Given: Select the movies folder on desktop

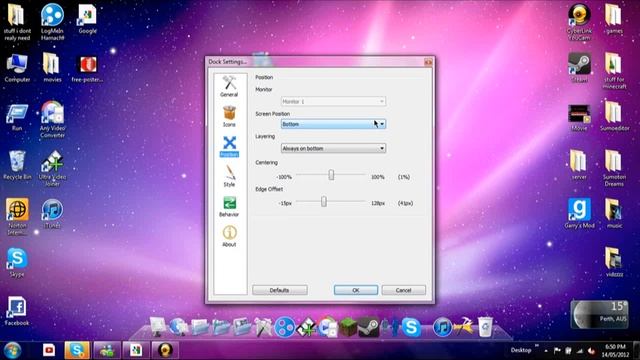Looking at the screenshot, I should point(52,68).
